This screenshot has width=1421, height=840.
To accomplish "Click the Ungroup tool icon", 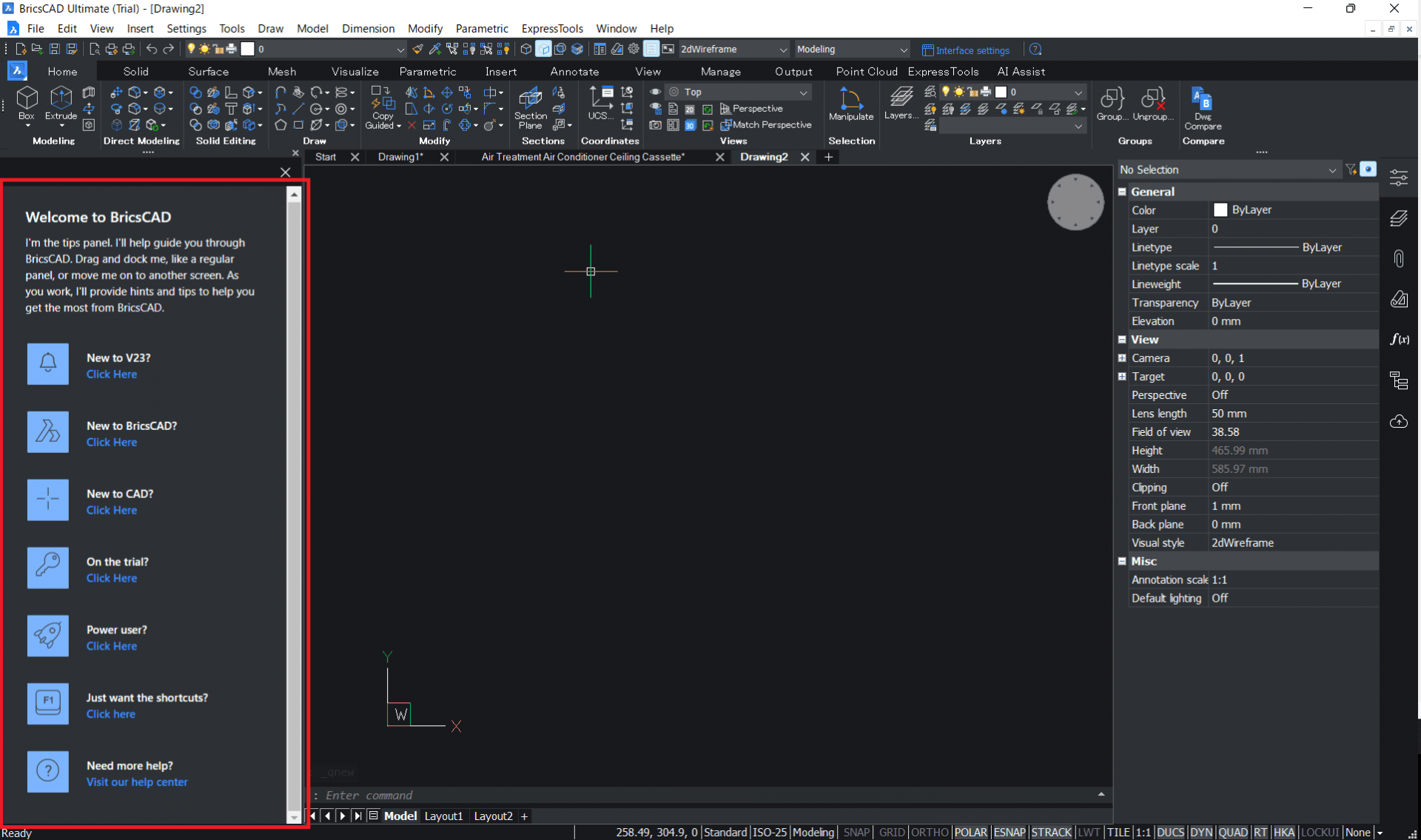I will point(1152,104).
